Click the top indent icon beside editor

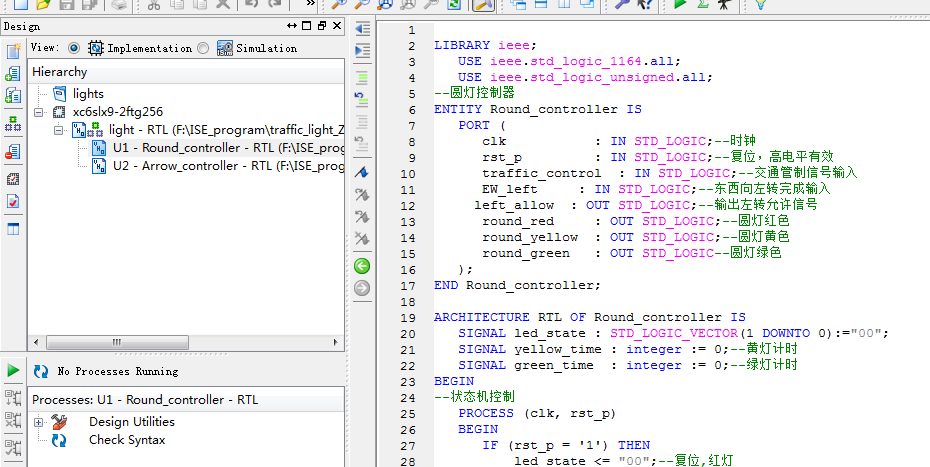click(362, 28)
